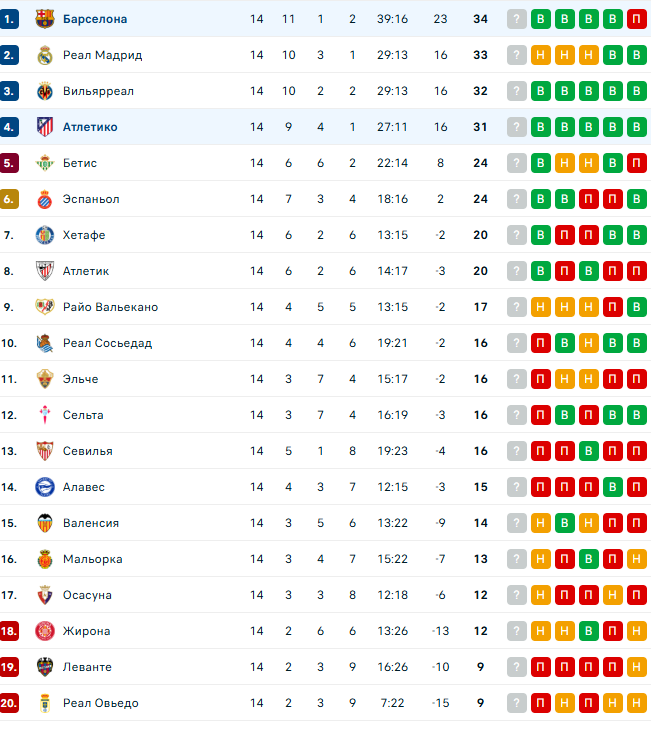Click the gray question badge for Жирона
Screen dimensions: 651x729
pyautogui.click(x=516, y=631)
